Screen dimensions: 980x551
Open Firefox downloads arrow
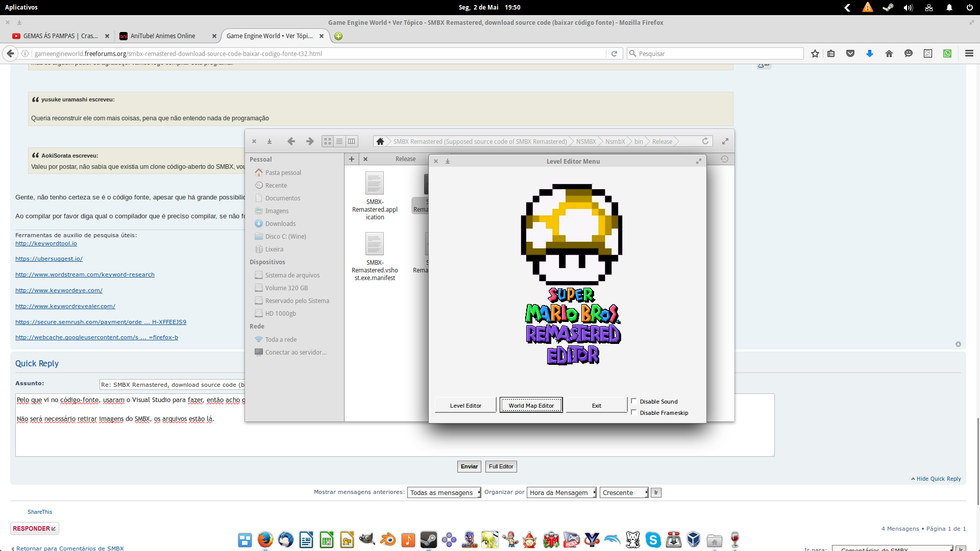coord(869,54)
